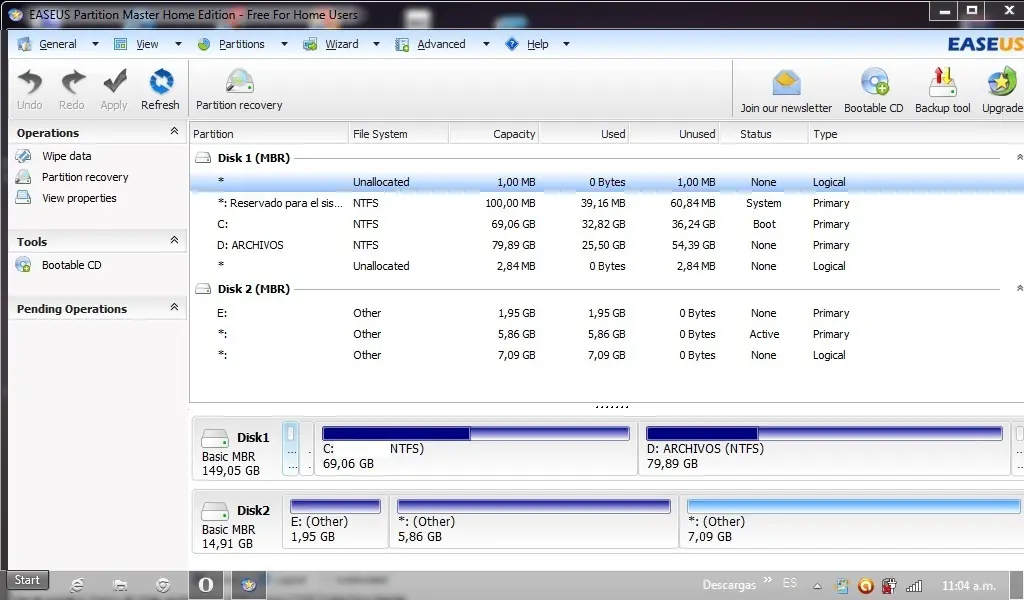Screen dimensions: 1024x600
Task: Sort by the File System column header
Action: click(398, 134)
